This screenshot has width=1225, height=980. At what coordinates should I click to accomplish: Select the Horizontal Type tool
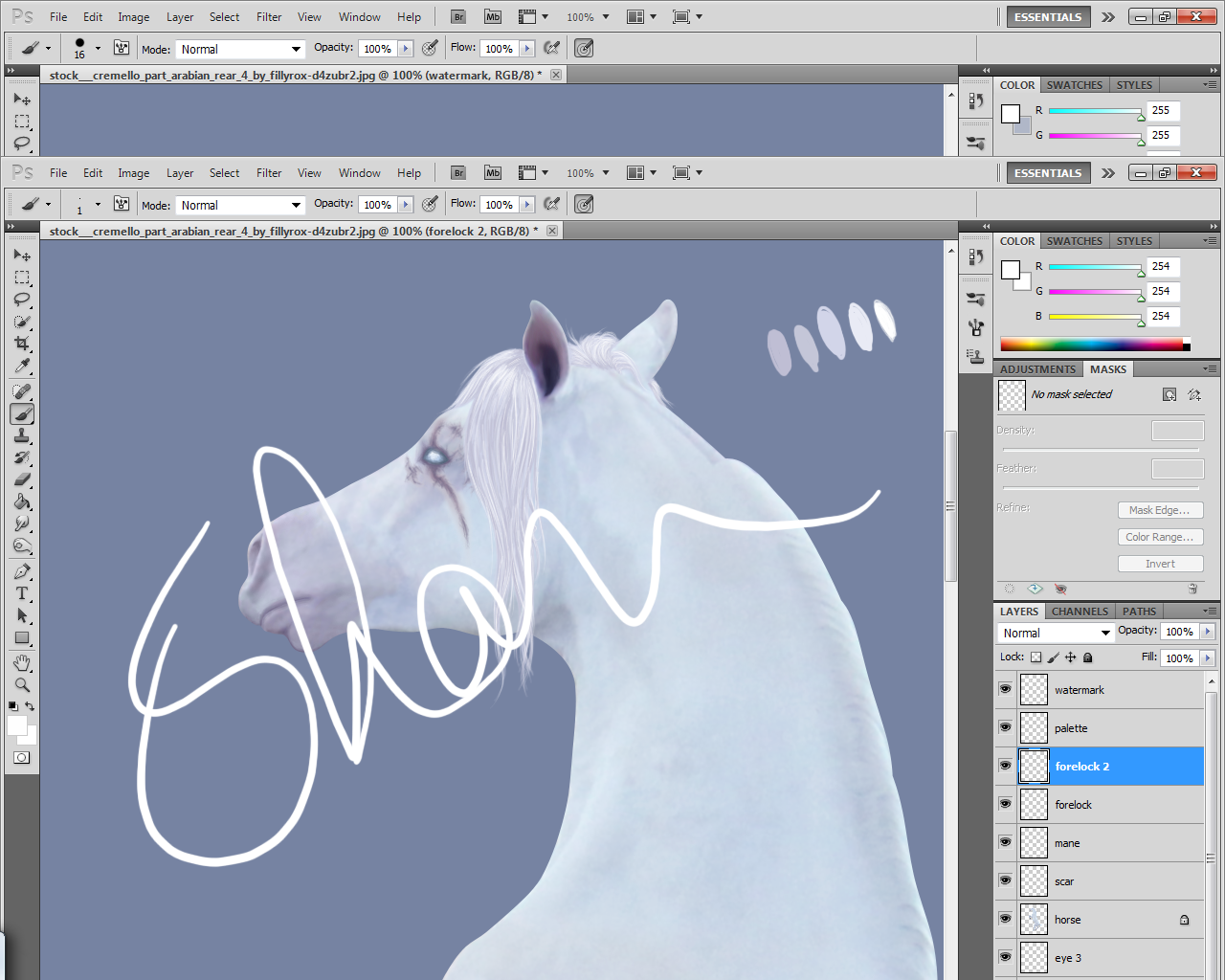tap(22, 593)
